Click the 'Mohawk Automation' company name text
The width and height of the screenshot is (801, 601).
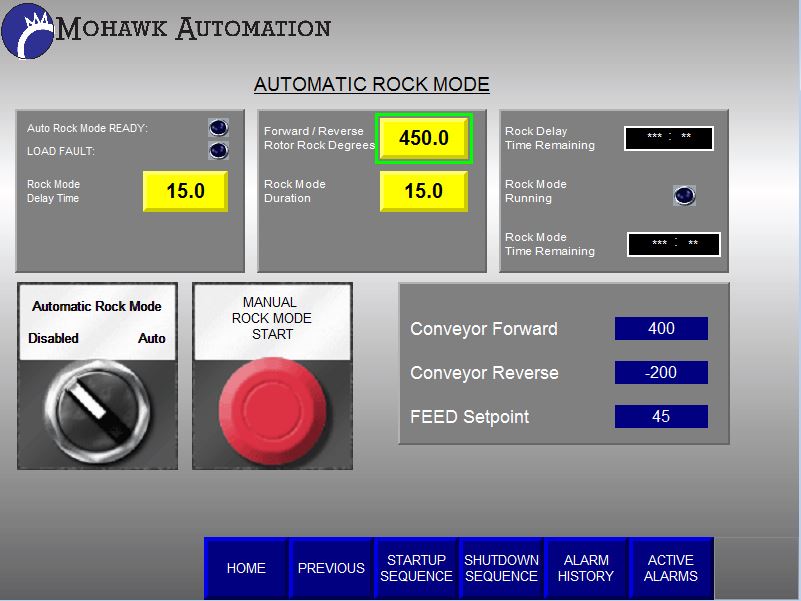point(193,28)
